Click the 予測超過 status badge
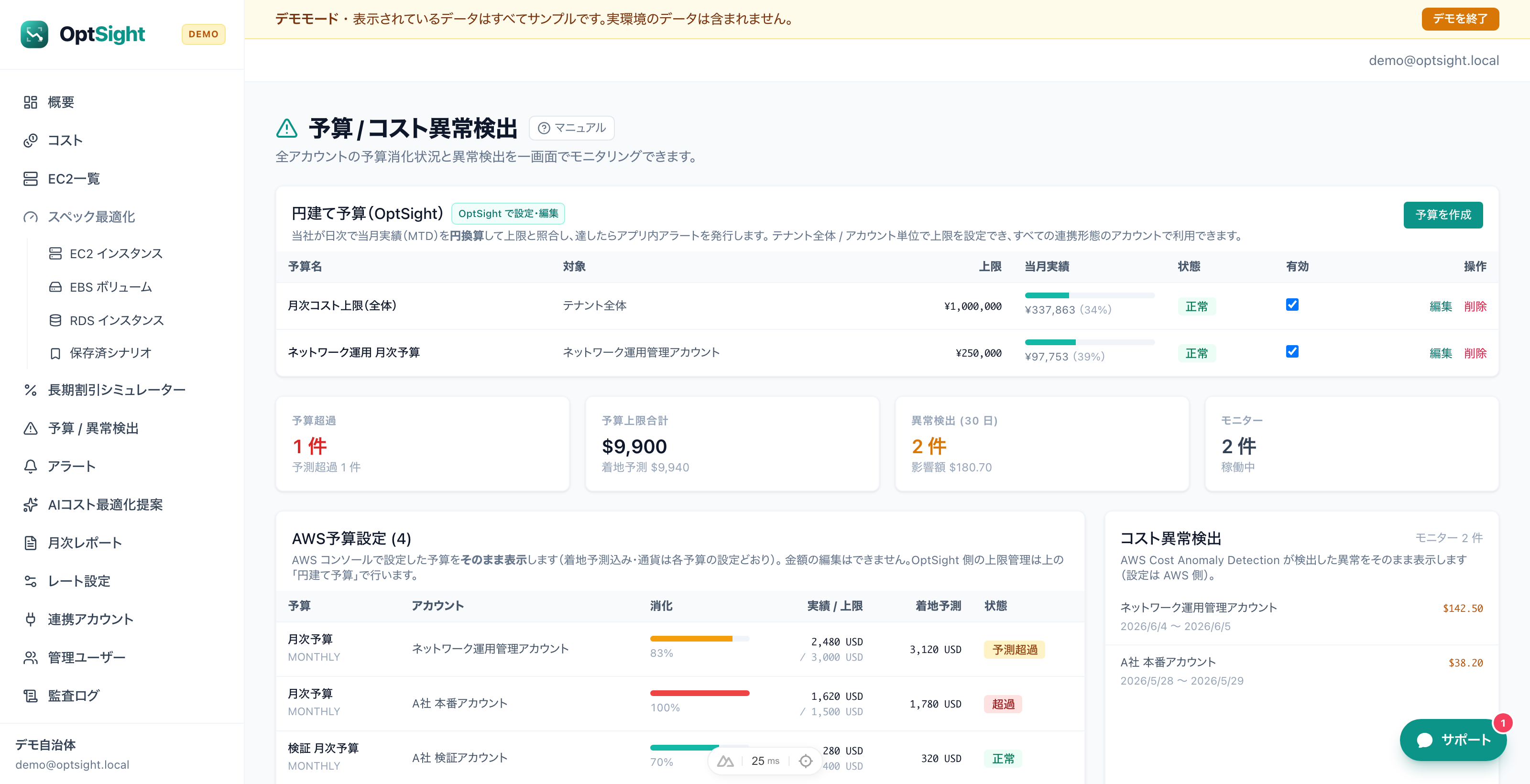The width and height of the screenshot is (1530, 784). pyautogui.click(x=1015, y=650)
